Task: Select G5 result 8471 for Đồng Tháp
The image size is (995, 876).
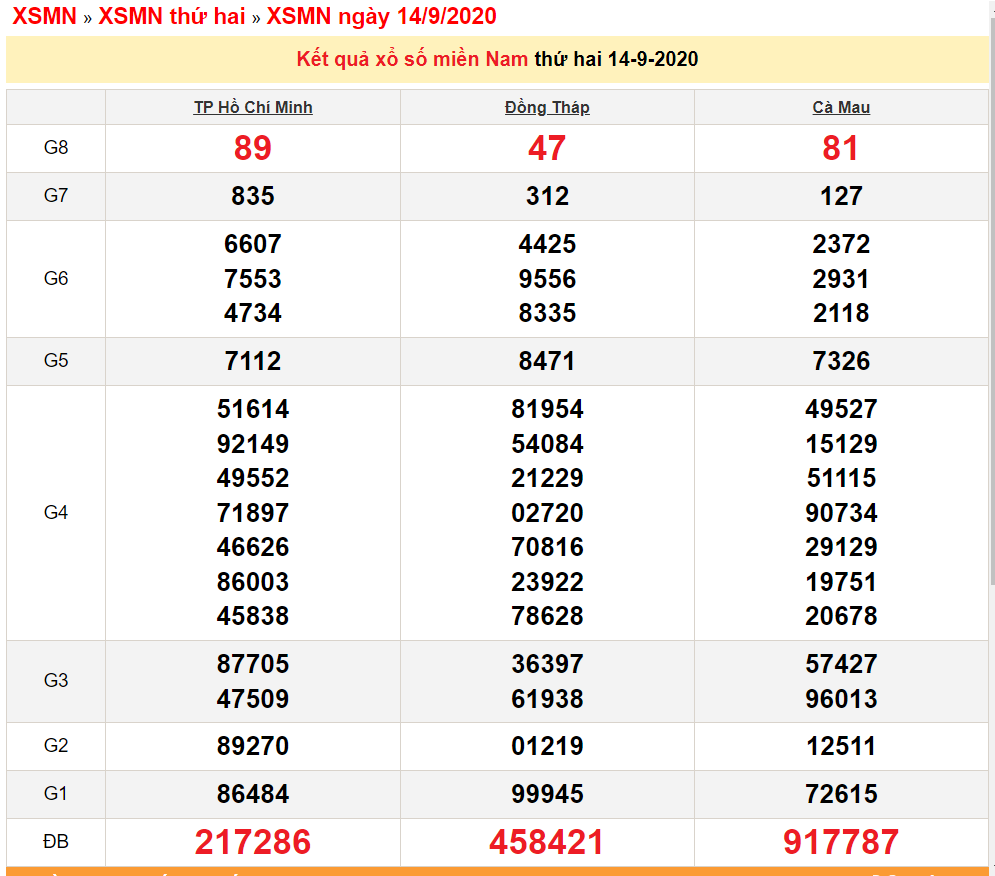Action: [x=547, y=361]
